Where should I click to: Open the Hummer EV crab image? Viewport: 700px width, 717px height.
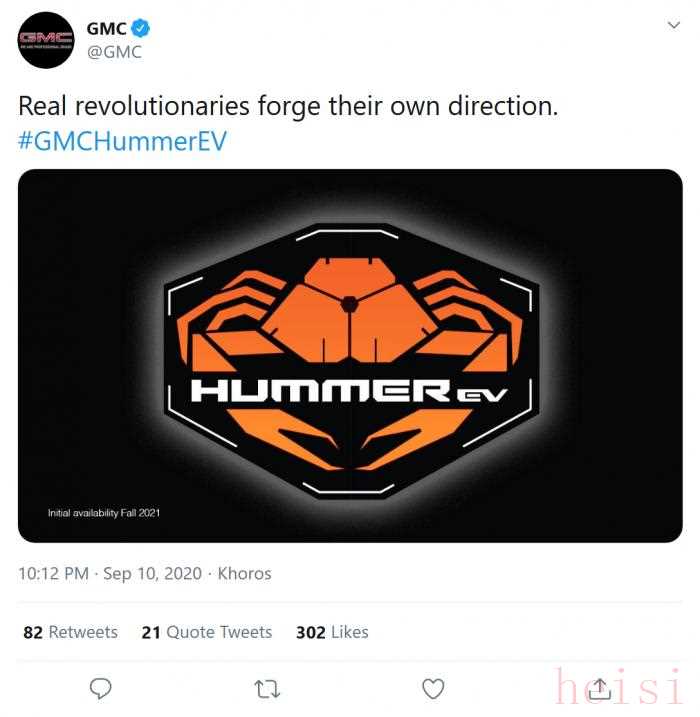tap(350, 356)
